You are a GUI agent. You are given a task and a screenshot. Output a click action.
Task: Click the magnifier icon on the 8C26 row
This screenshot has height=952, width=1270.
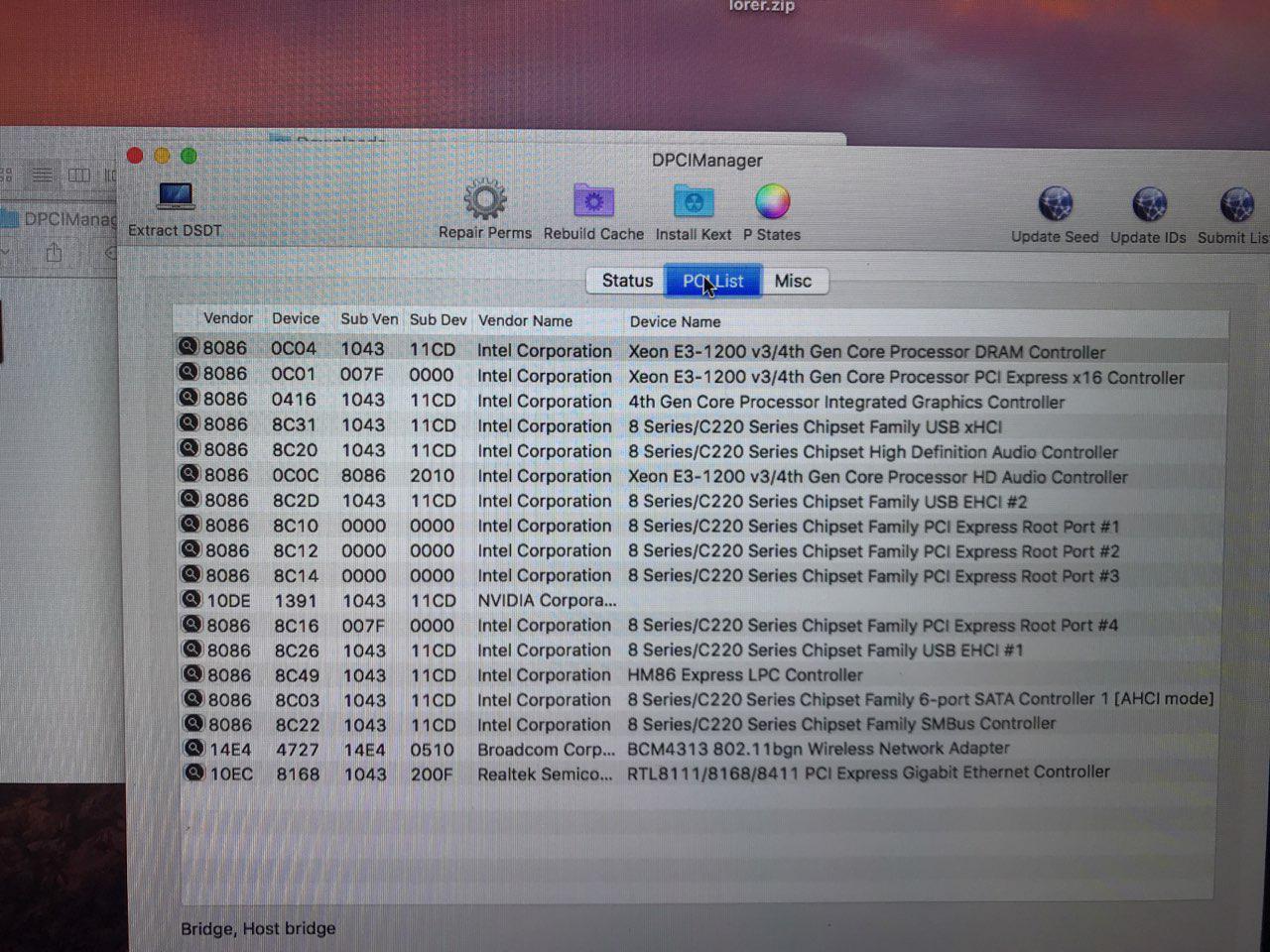(191, 649)
